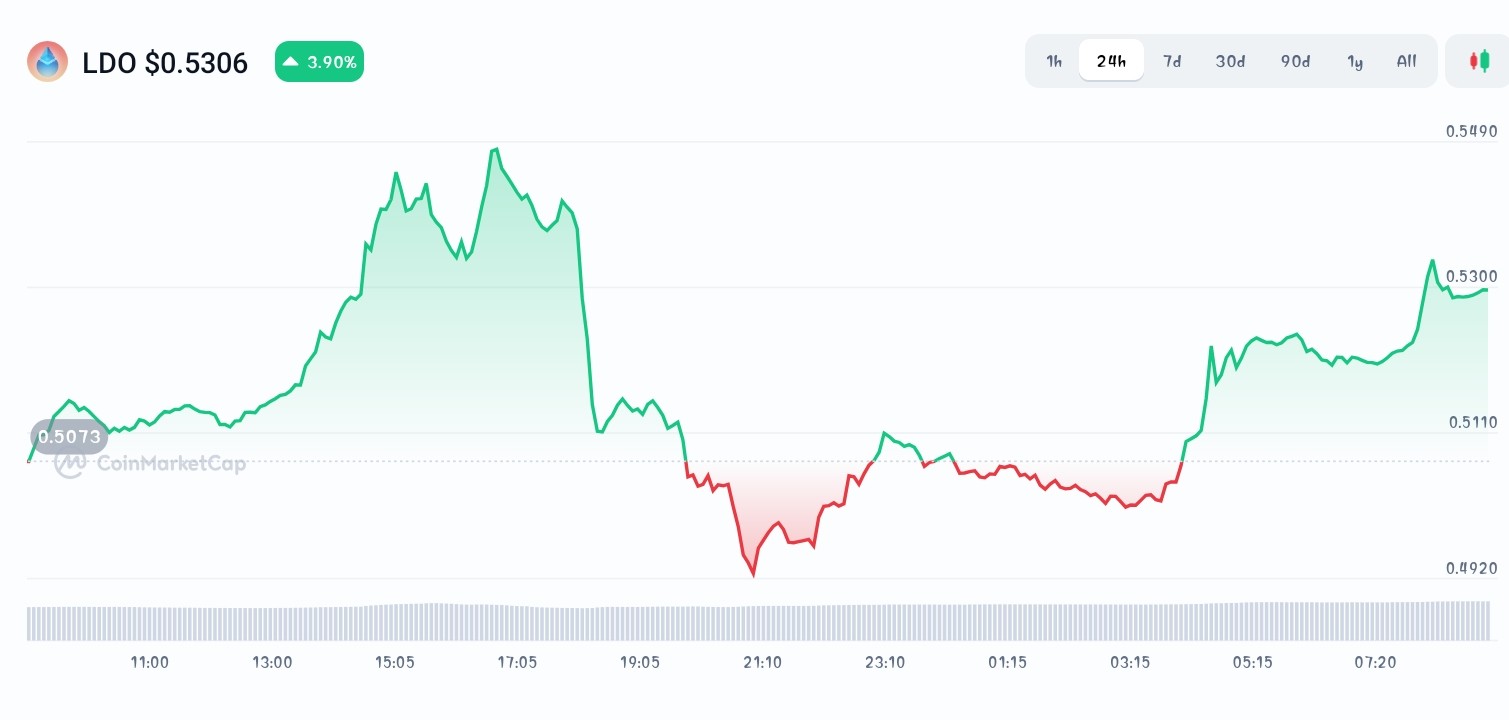This screenshot has height=720, width=1509.
Task: Enable the 1h timeframe view
Action: pos(1052,61)
